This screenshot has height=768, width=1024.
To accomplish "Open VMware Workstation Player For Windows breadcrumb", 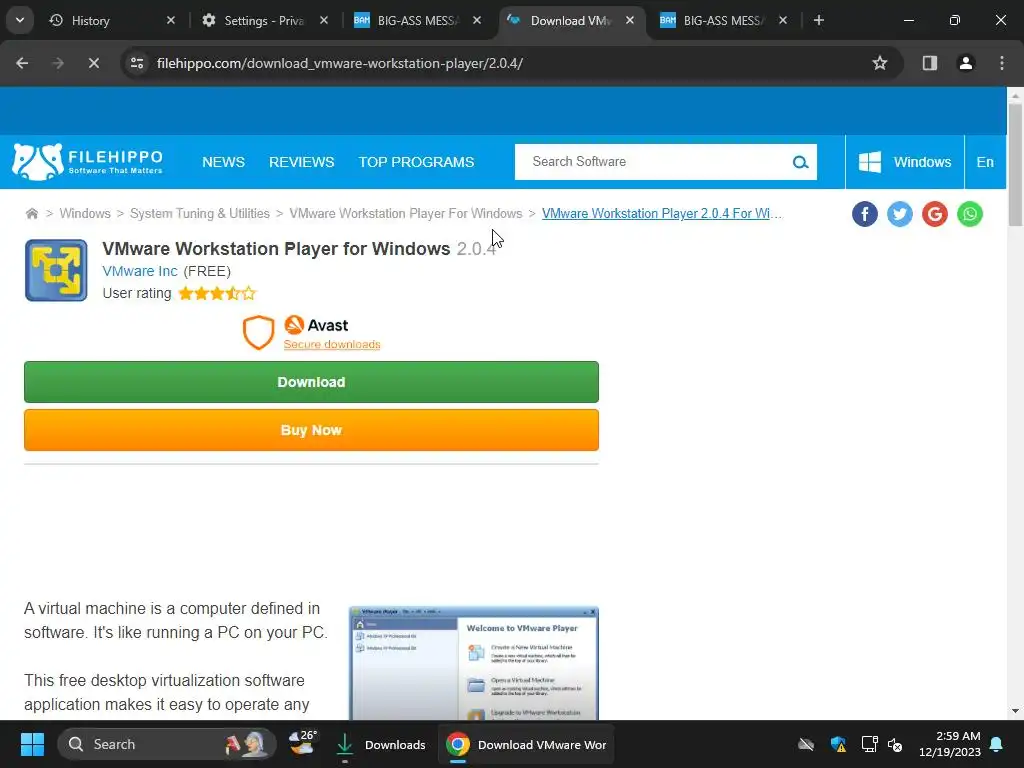I will pos(406,214).
